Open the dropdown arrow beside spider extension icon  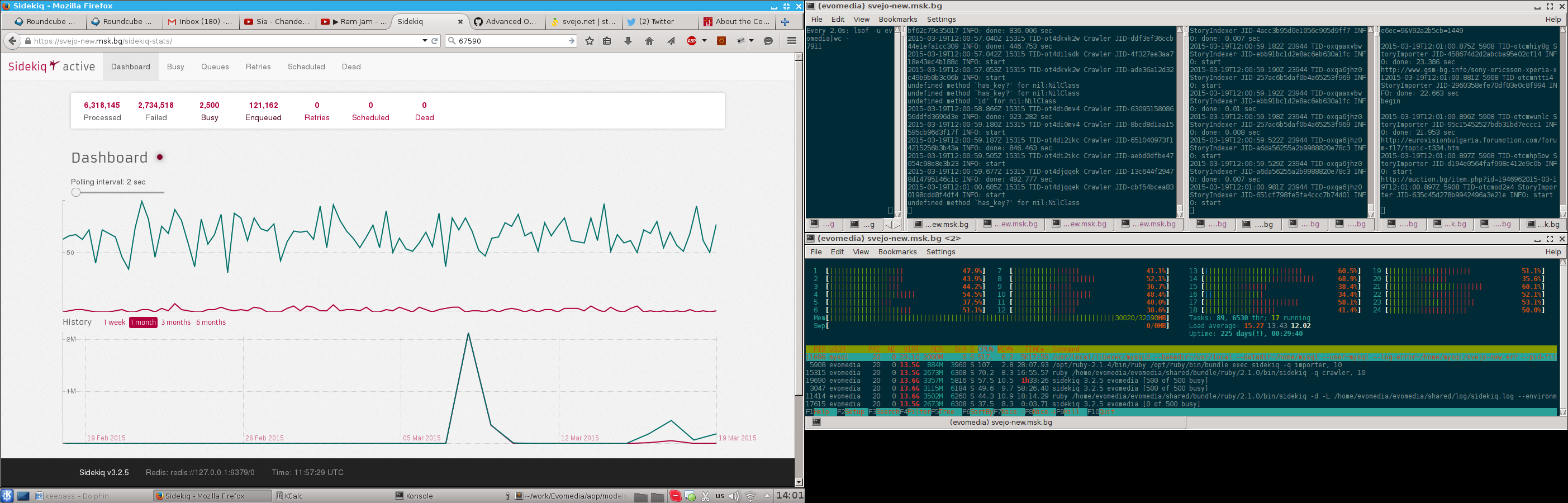coord(751,41)
